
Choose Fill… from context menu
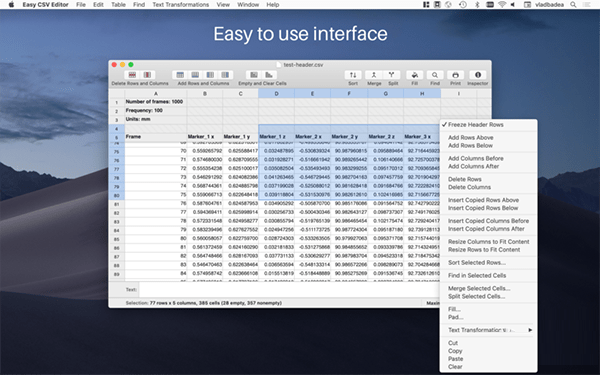[x=489, y=309]
